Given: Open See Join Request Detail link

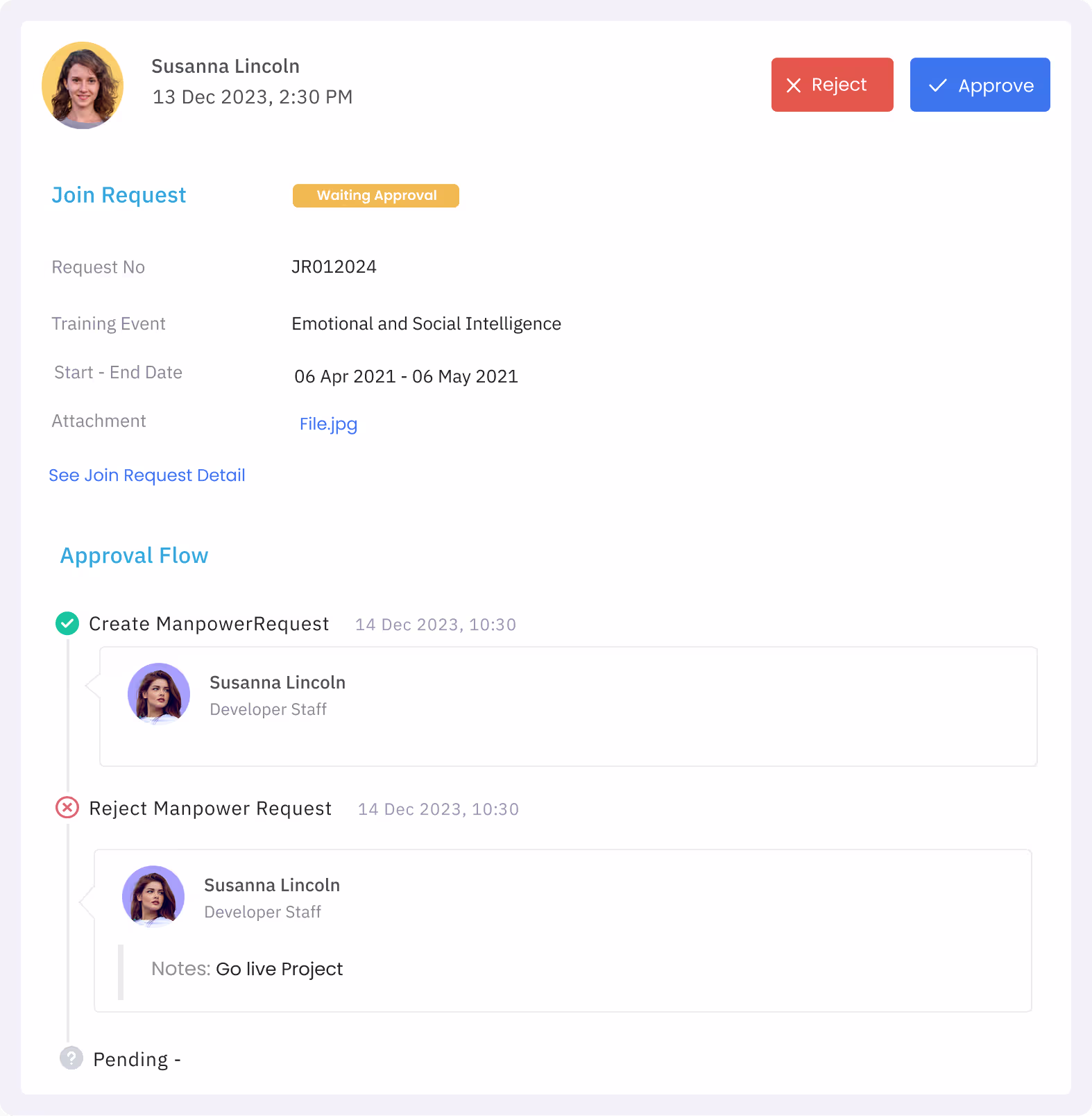Looking at the screenshot, I should [x=147, y=475].
